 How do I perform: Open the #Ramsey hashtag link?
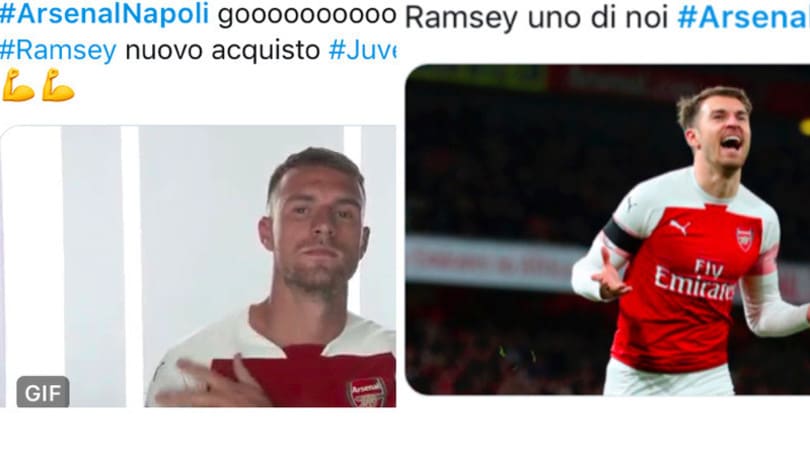tap(58, 51)
